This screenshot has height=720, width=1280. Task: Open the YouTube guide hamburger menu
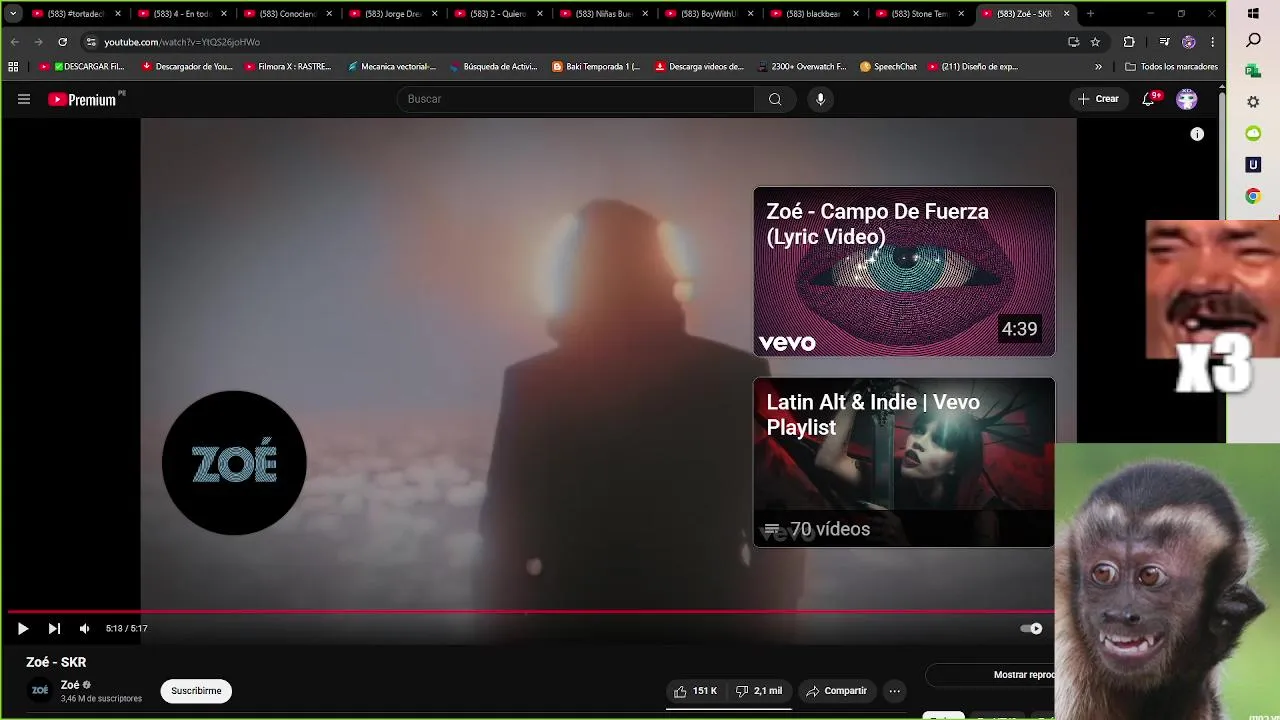(x=24, y=99)
